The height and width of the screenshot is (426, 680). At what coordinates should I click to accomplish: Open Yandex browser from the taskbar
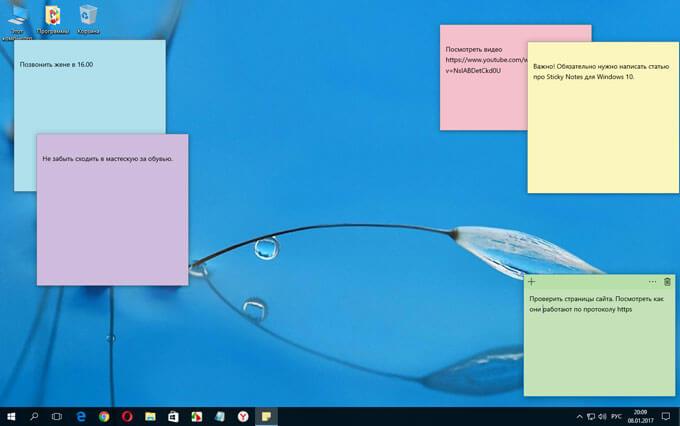click(x=243, y=416)
